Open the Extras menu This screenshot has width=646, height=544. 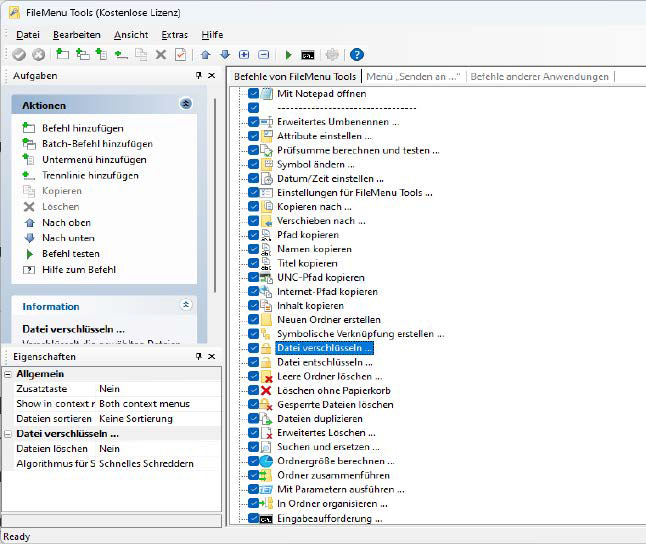tap(174, 35)
